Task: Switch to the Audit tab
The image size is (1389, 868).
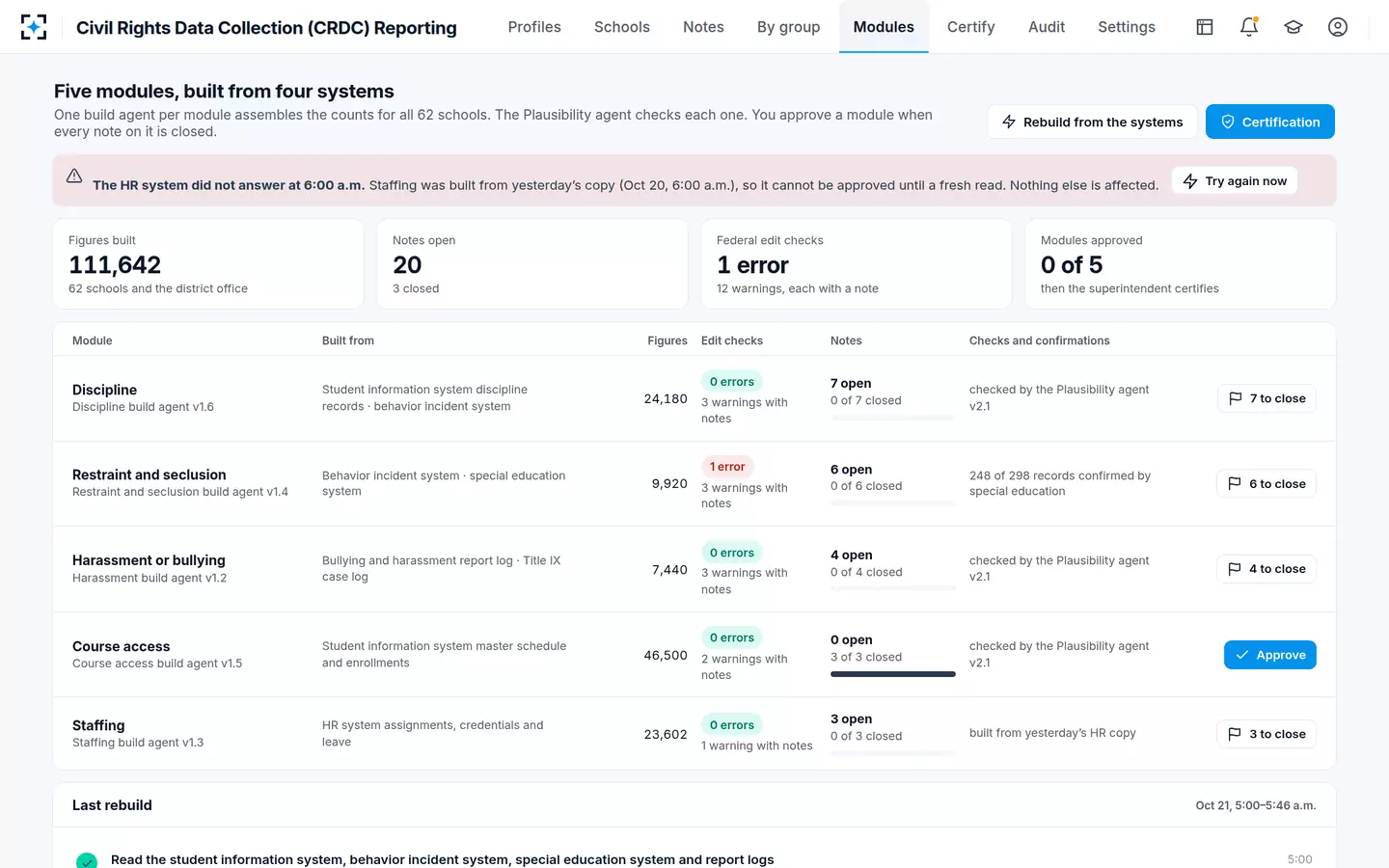Action: pos(1047,27)
